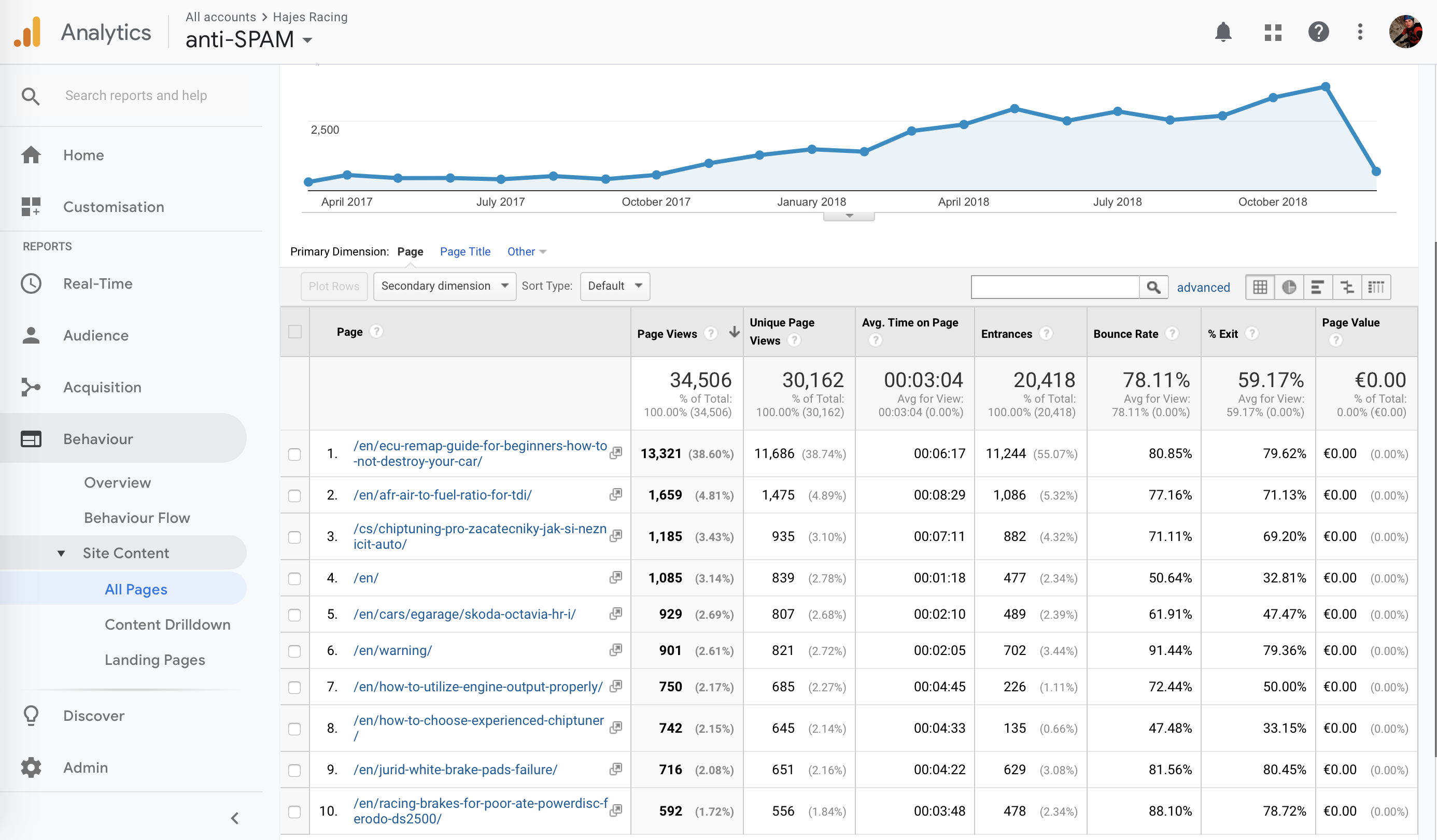Open the Secondary dimension dropdown
Image resolution: width=1437 pixels, height=840 pixels.
point(444,286)
